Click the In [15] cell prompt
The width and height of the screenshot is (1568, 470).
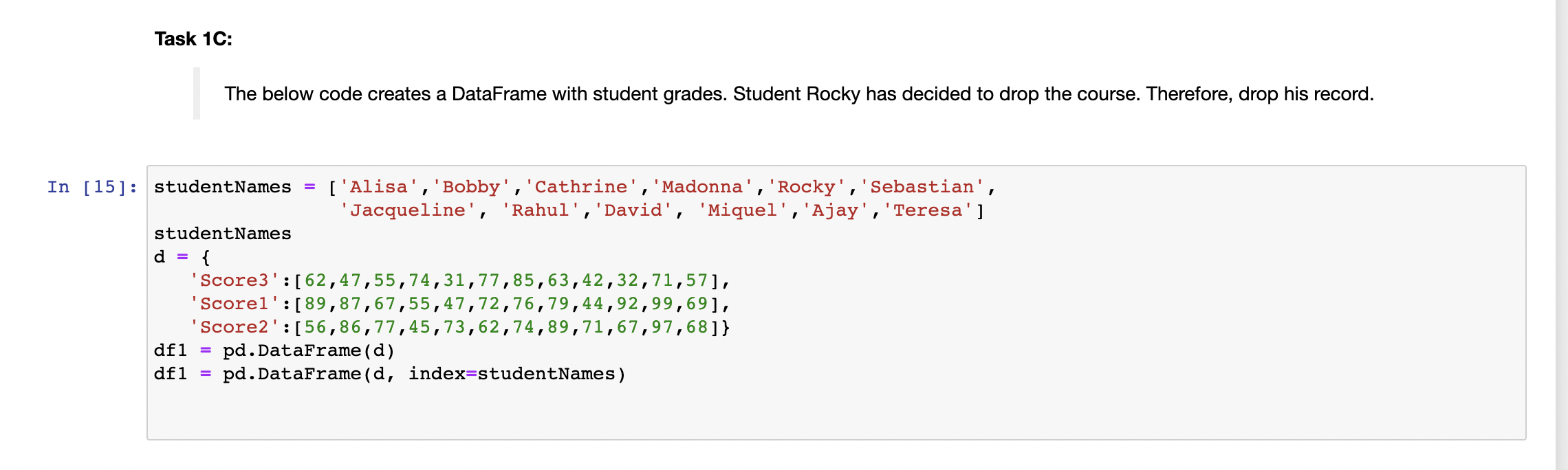pyautogui.click(x=92, y=187)
